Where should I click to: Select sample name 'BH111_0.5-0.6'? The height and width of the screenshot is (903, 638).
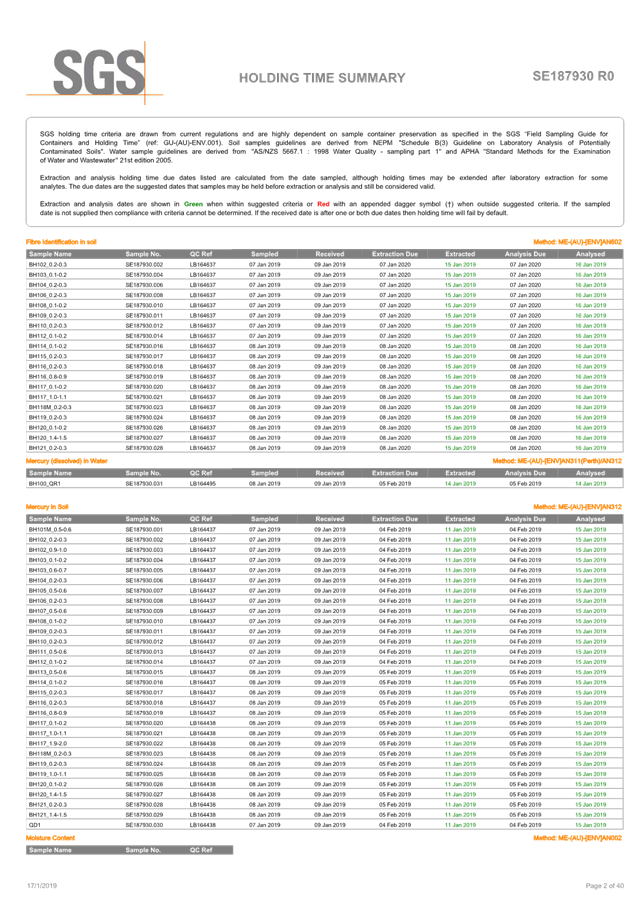[48, 652]
